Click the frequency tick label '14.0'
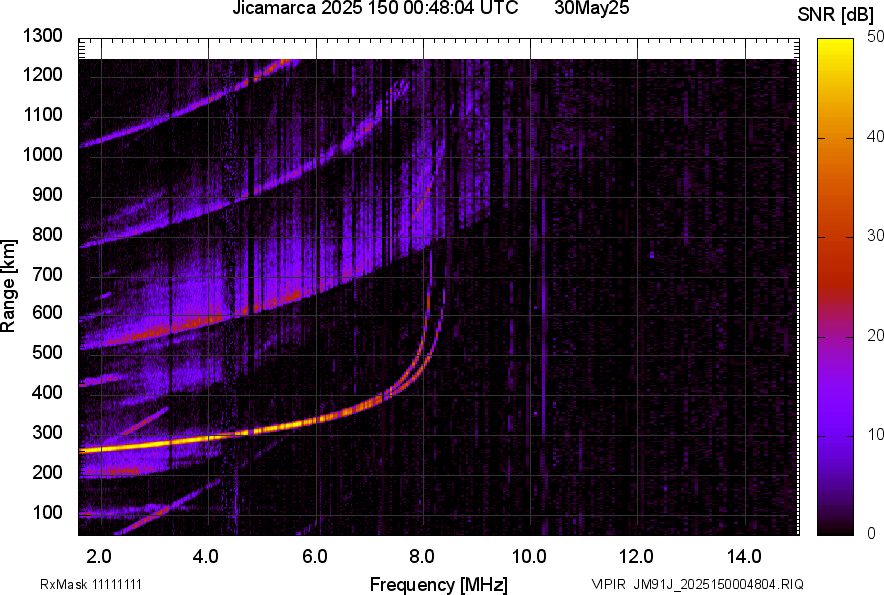The width and height of the screenshot is (884, 595). pos(744,557)
